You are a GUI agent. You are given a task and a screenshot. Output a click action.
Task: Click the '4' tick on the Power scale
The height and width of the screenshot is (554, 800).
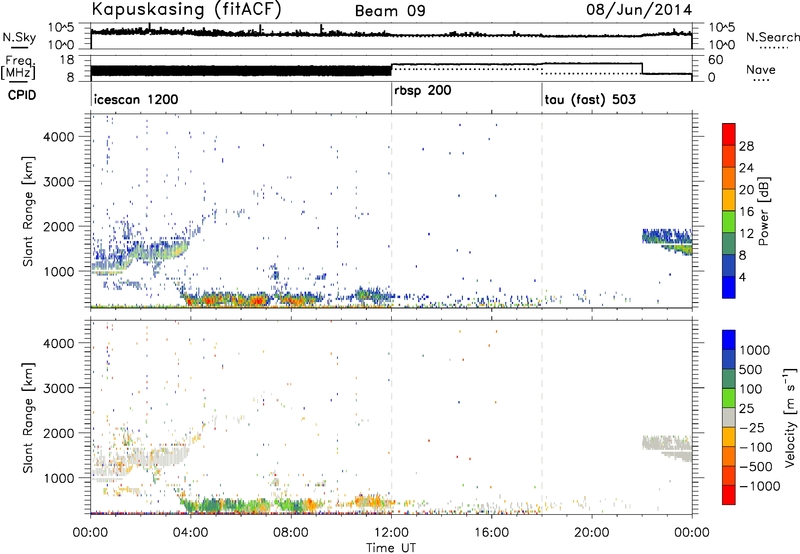click(743, 276)
